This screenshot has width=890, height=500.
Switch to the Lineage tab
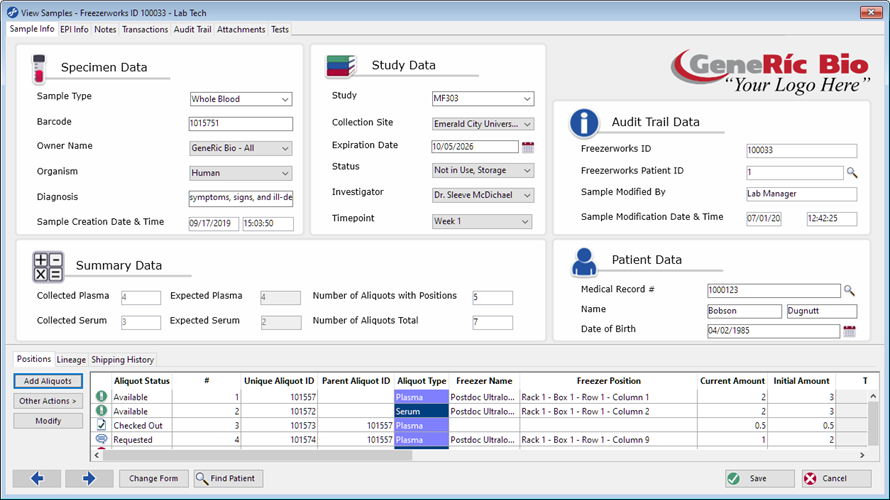[71, 360]
